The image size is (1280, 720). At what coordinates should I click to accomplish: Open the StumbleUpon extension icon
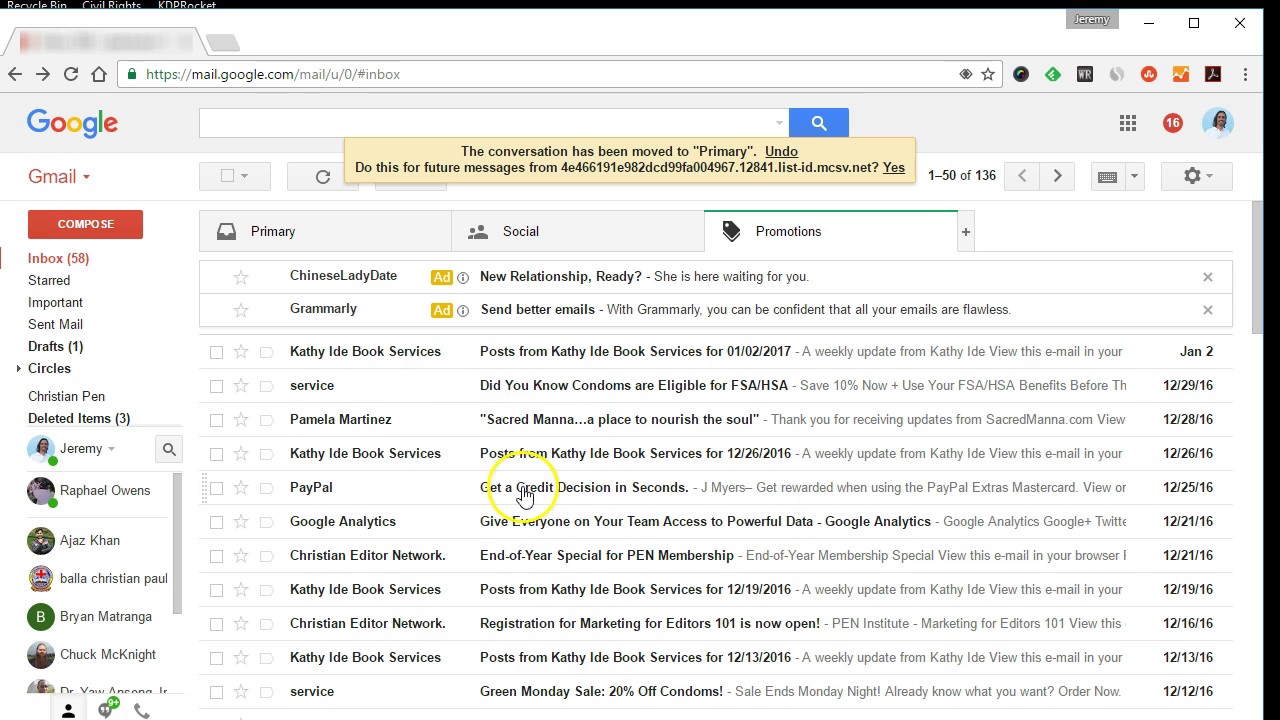click(x=1149, y=74)
